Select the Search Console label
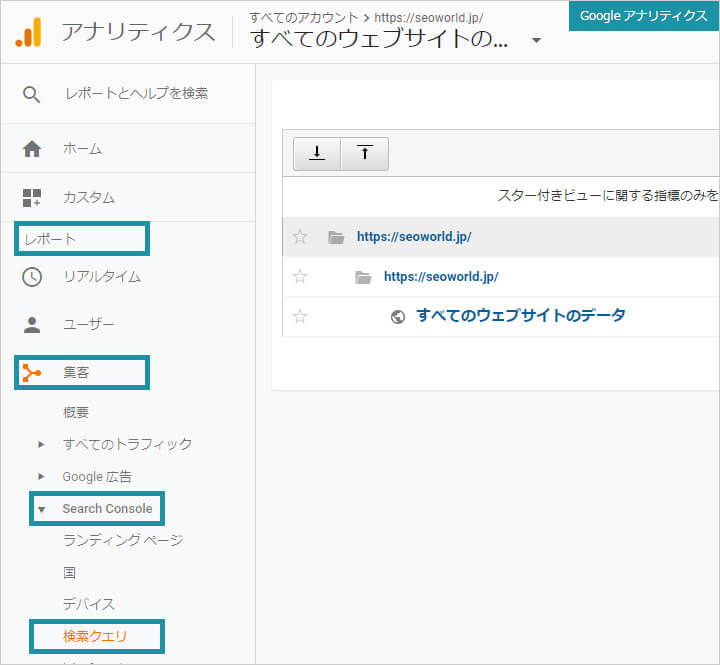Viewport: 720px width, 665px height. point(107,509)
